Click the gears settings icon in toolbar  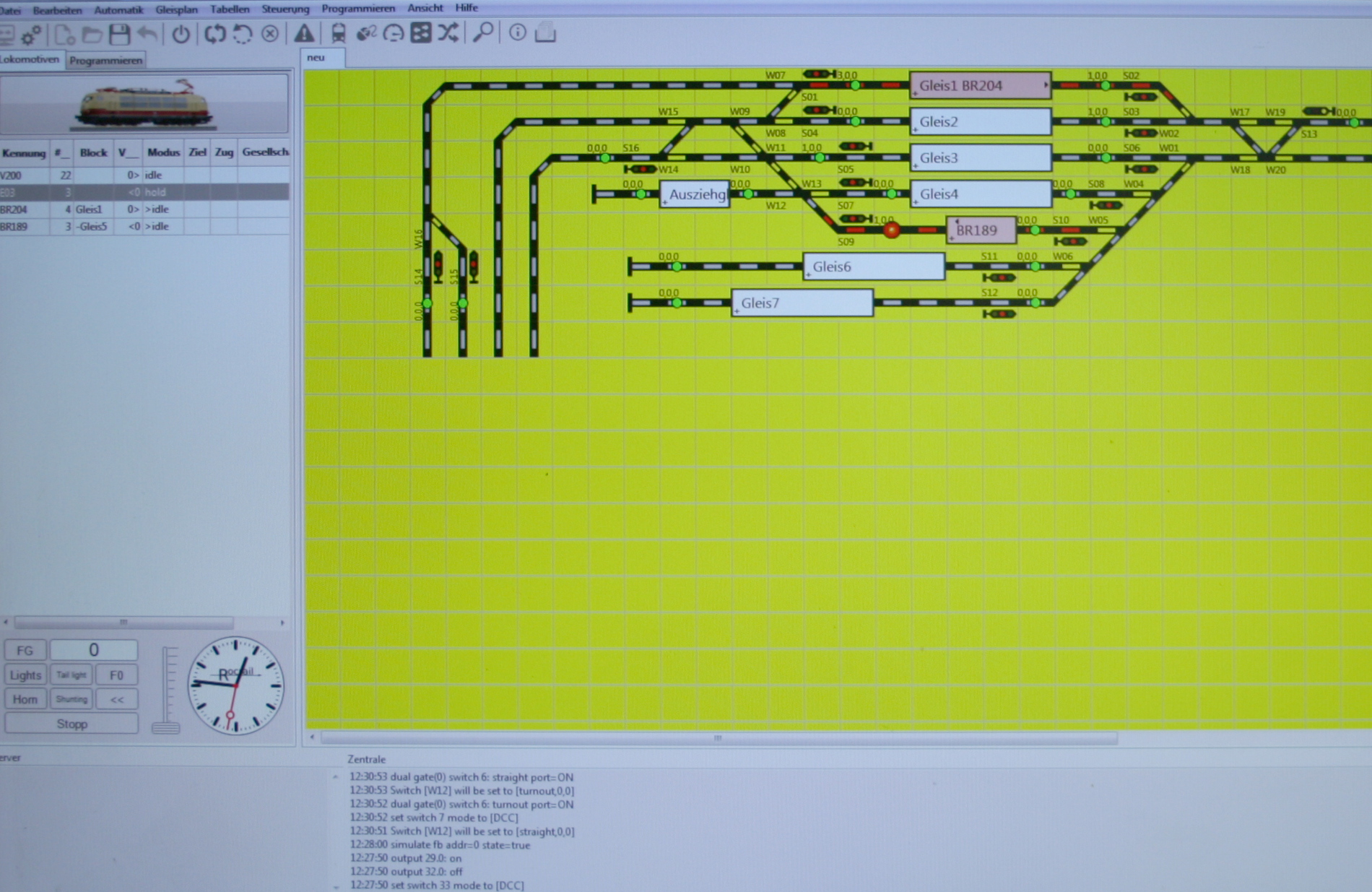point(31,35)
